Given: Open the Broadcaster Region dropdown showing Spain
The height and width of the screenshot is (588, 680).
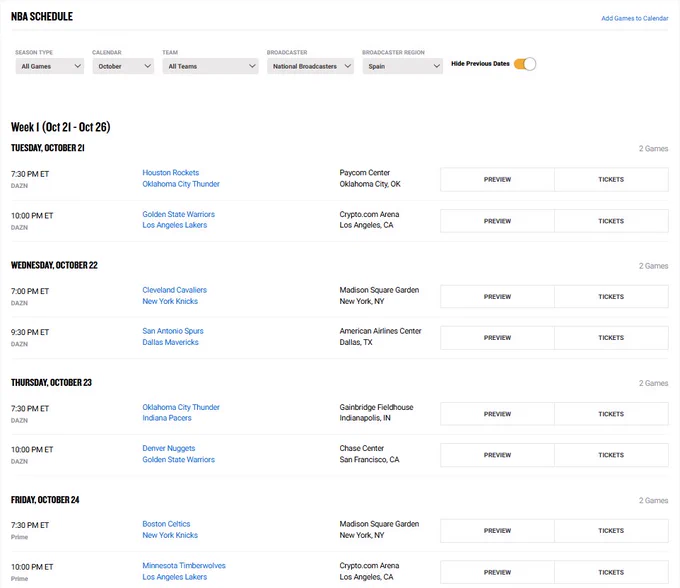Looking at the screenshot, I should (x=402, y=66).
